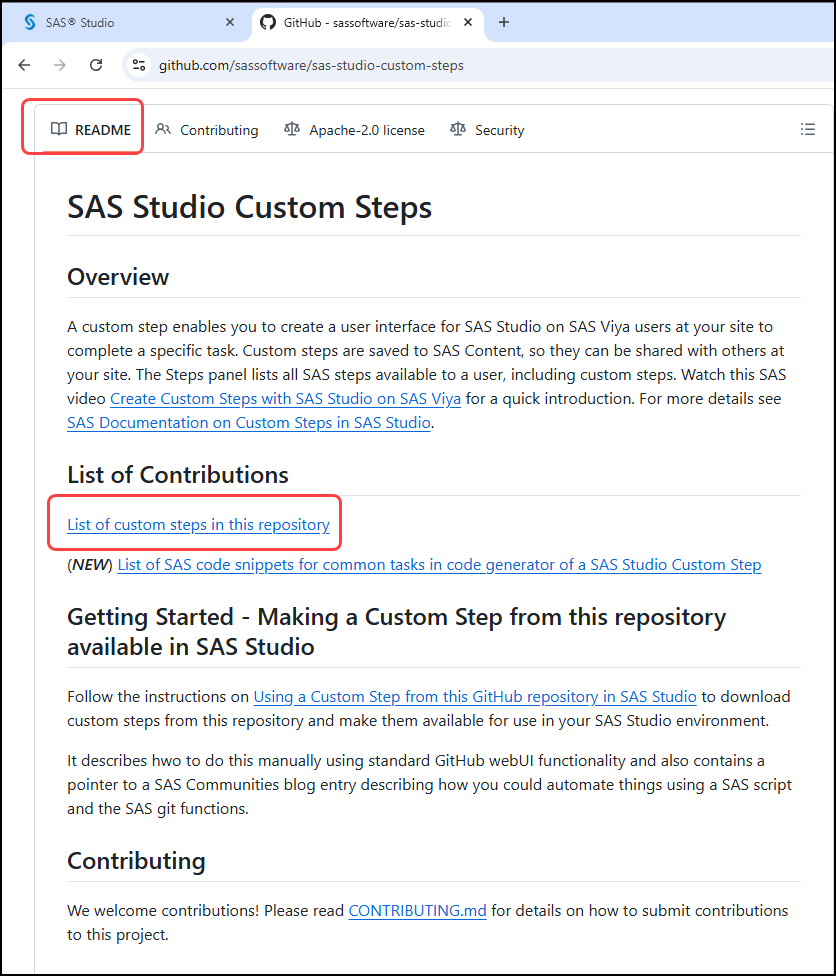Click the SAS Studio tab favicon
This screenshot has width=836, height=976.
[29, 22]
